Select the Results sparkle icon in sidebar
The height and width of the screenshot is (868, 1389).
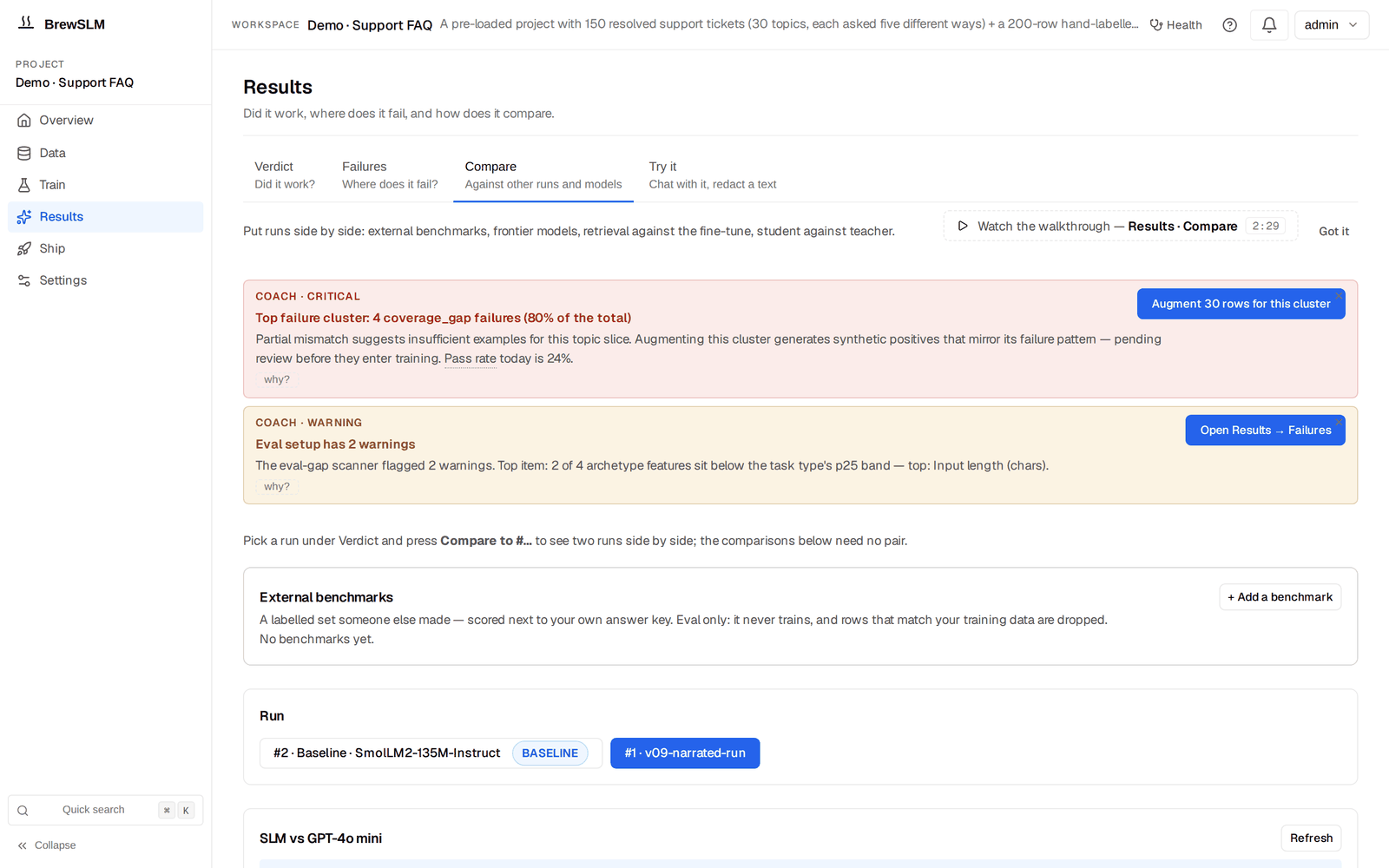24,217
